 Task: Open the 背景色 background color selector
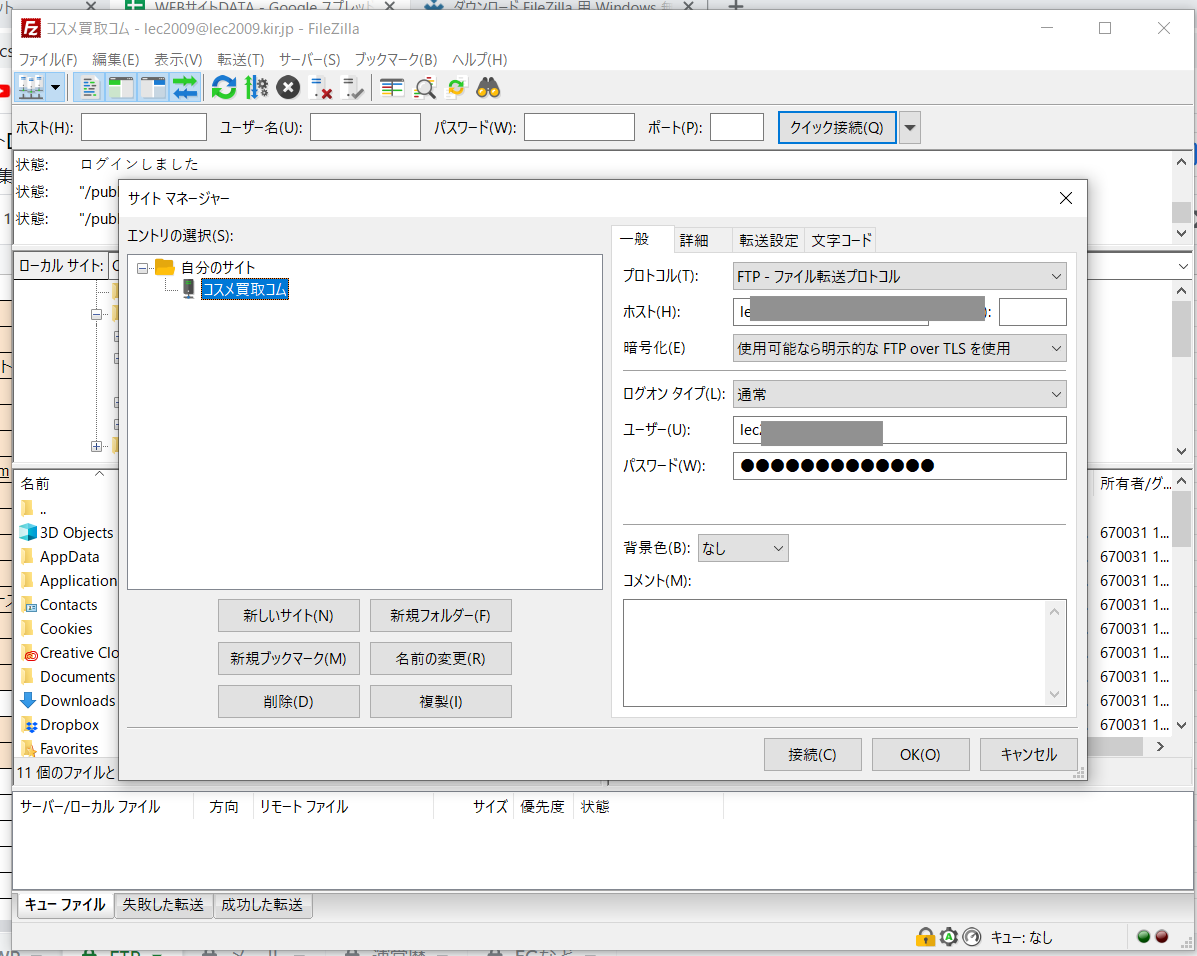[743, 548]
